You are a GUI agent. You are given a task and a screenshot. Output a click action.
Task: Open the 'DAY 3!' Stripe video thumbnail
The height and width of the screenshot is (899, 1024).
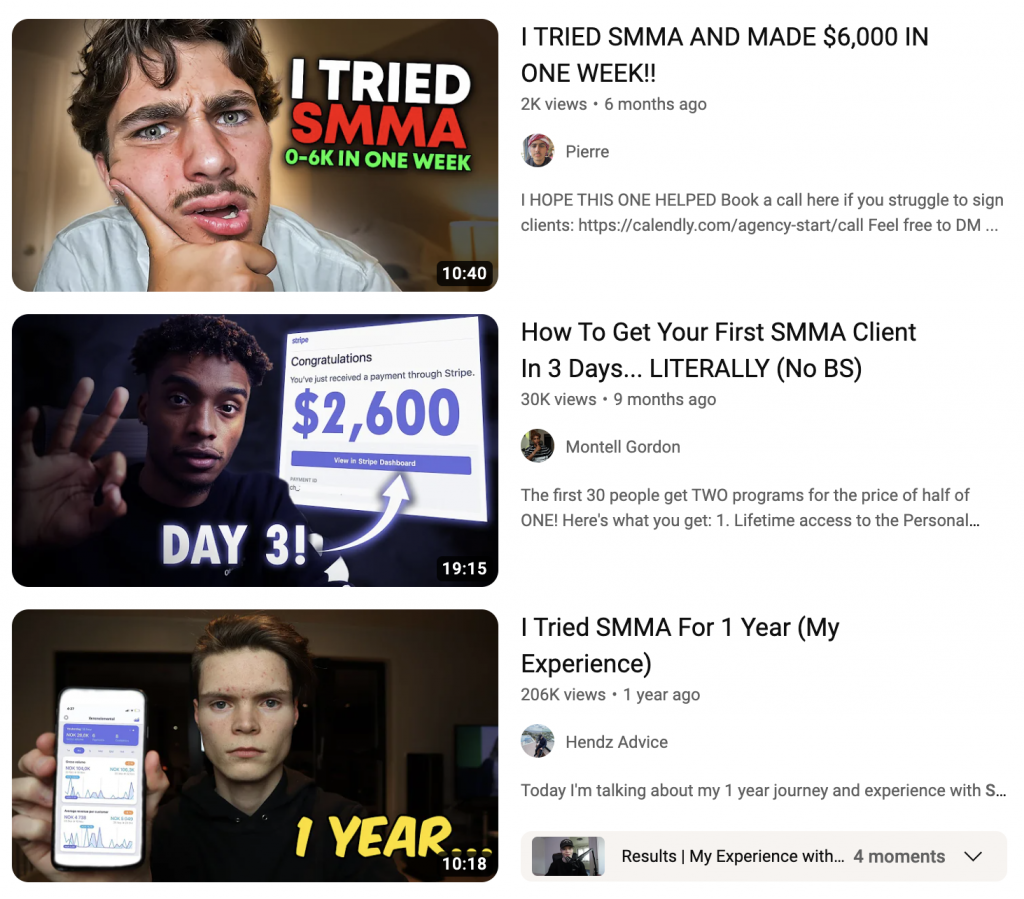[x=255, y=450]
